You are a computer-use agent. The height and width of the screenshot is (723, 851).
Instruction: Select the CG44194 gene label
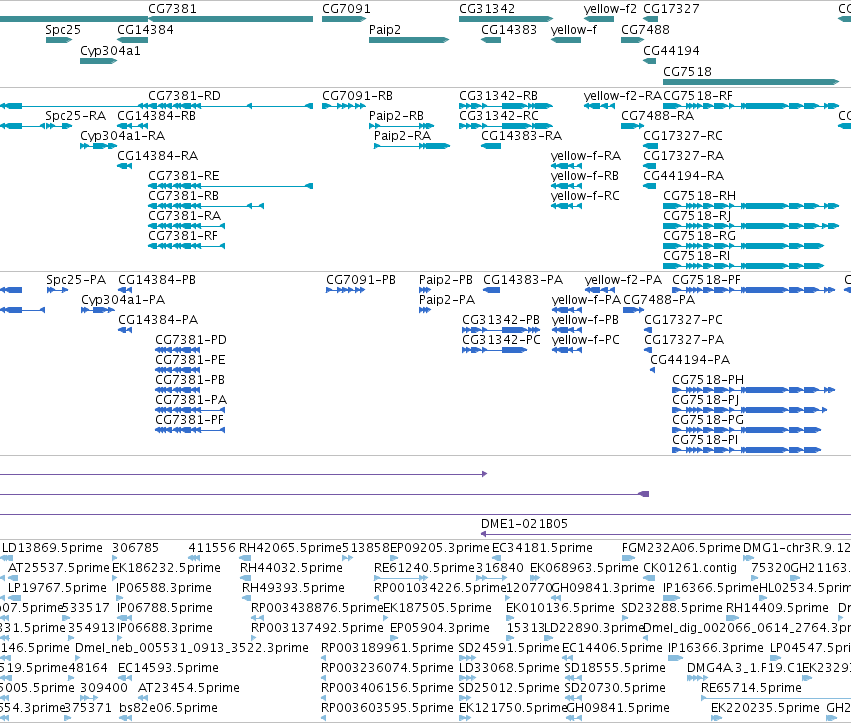tap(671, 50)
